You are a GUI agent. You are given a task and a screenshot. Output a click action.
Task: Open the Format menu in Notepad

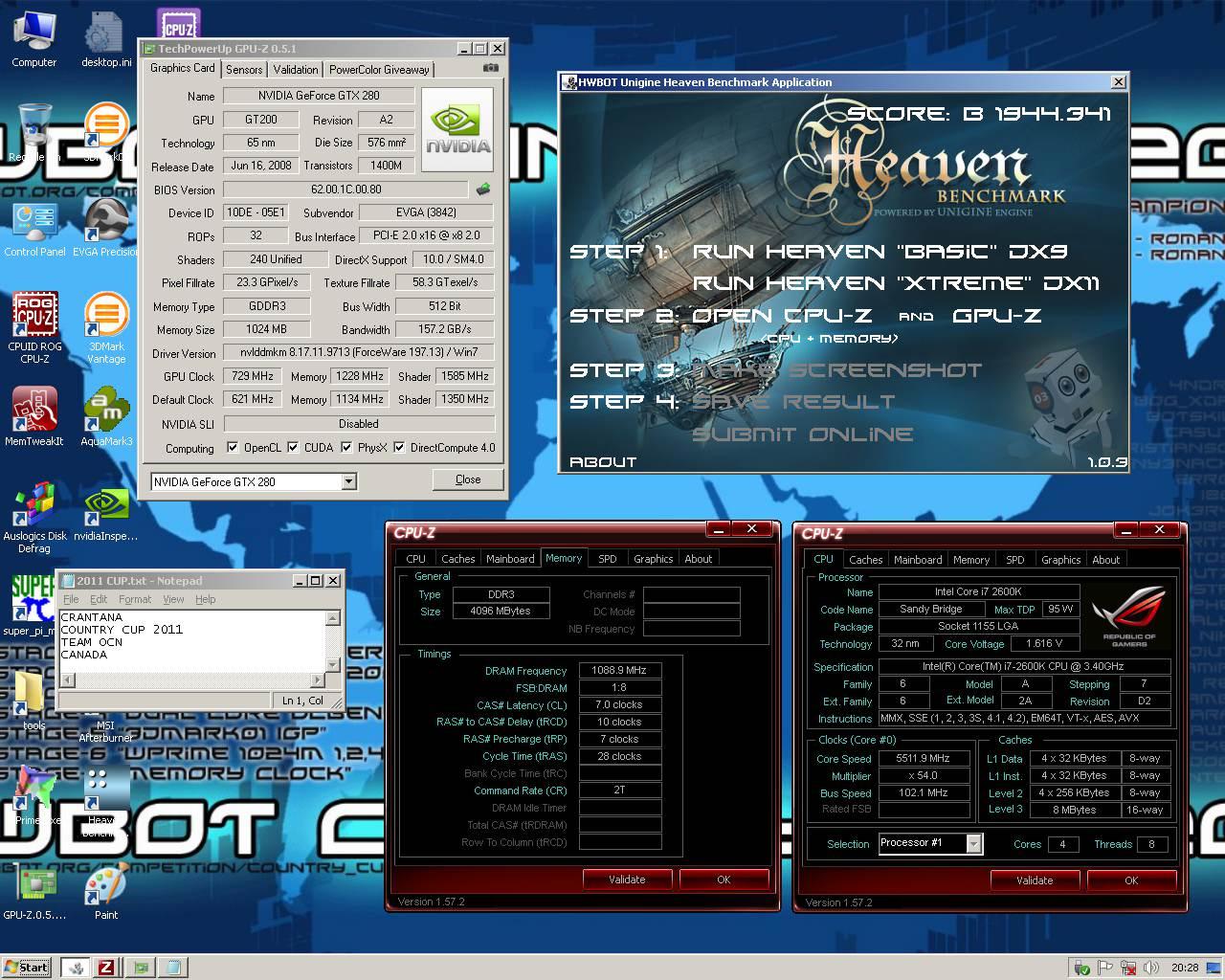(135, 599)
